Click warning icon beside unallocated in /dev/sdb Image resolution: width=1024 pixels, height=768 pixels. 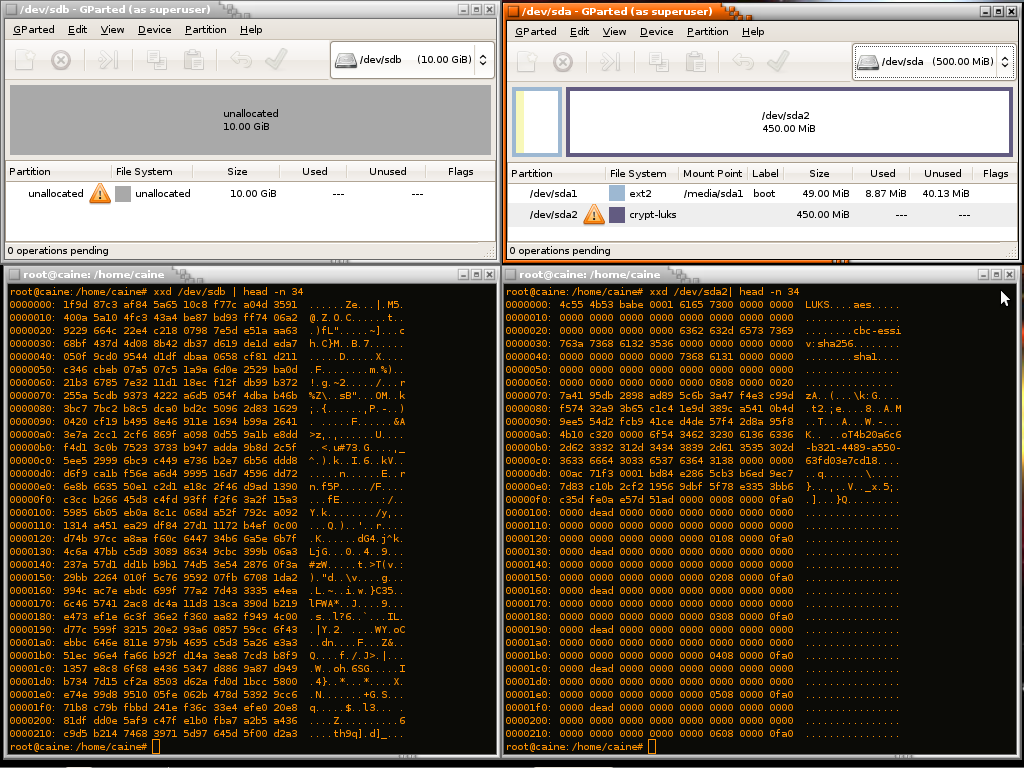click(x=100, y=193)
